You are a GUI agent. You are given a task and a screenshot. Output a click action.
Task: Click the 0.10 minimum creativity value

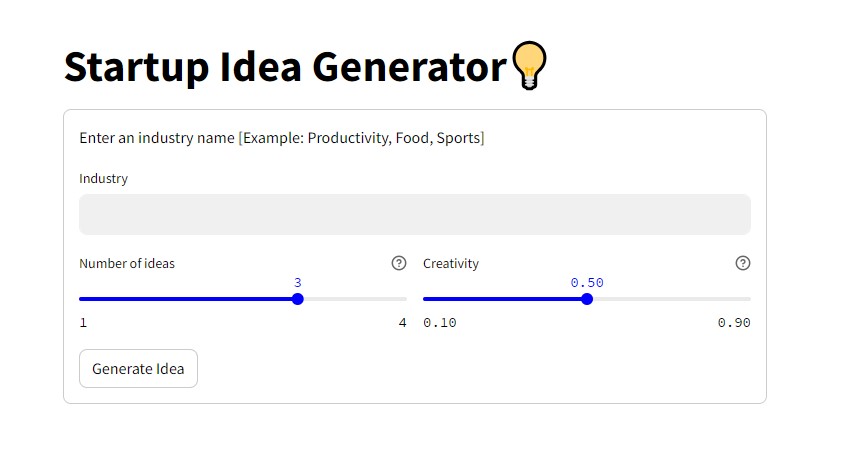[439, 322]
